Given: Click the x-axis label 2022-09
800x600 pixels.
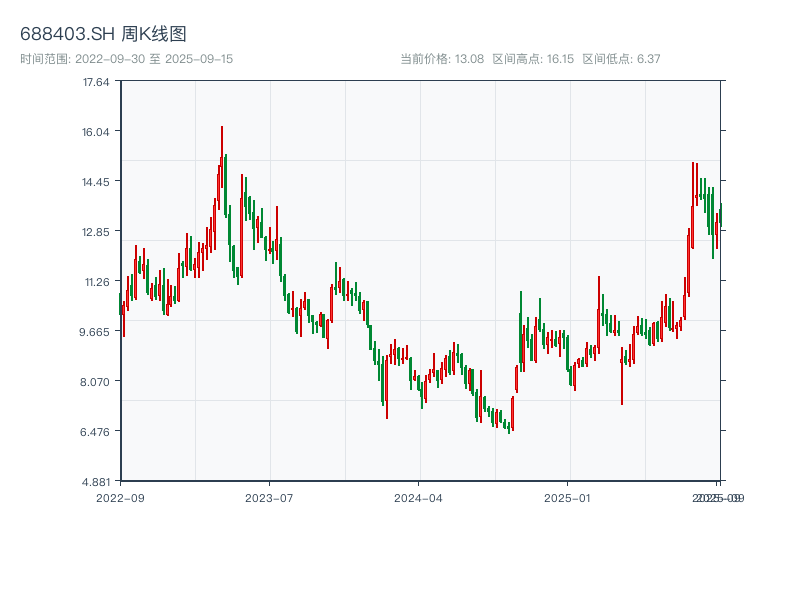Looking at the screenshot, I should [120, 498].
